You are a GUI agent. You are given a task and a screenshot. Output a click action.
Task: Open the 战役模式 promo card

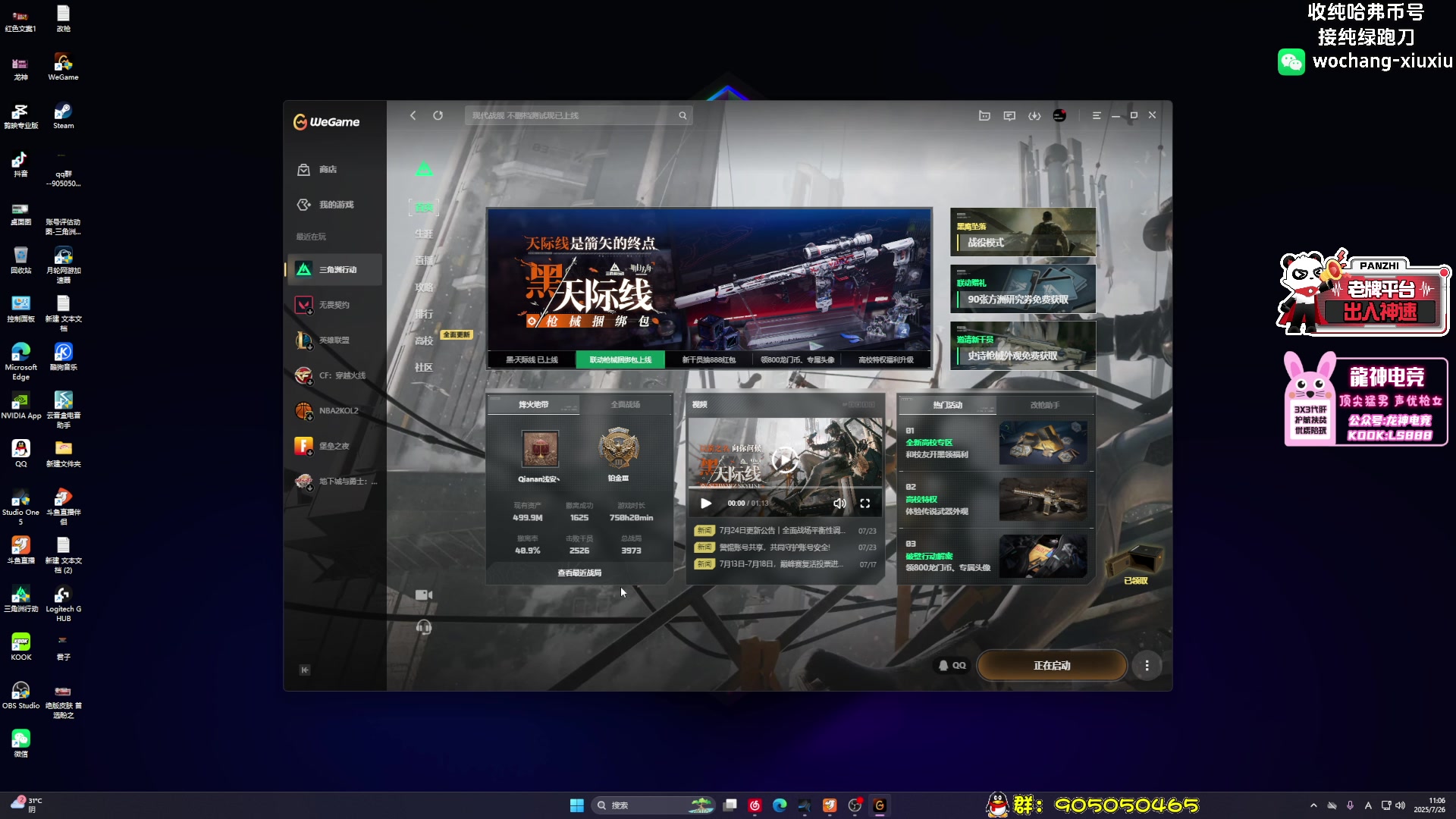pos(1022,232)
